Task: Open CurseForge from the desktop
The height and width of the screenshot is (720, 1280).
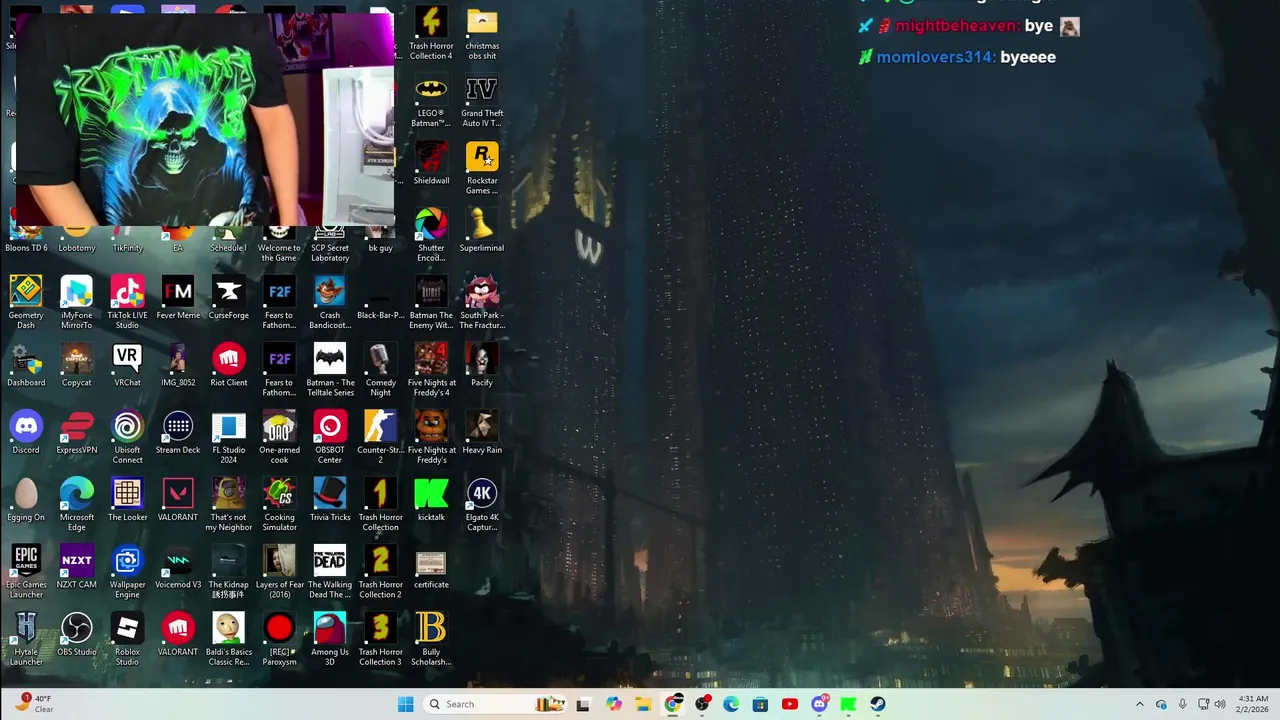Action: [228, 298]
